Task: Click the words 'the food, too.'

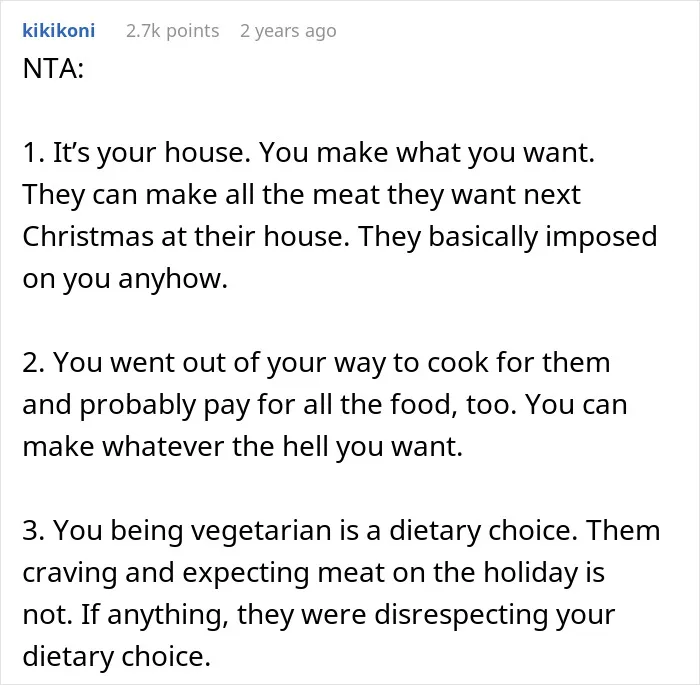Action: [428, 405]
